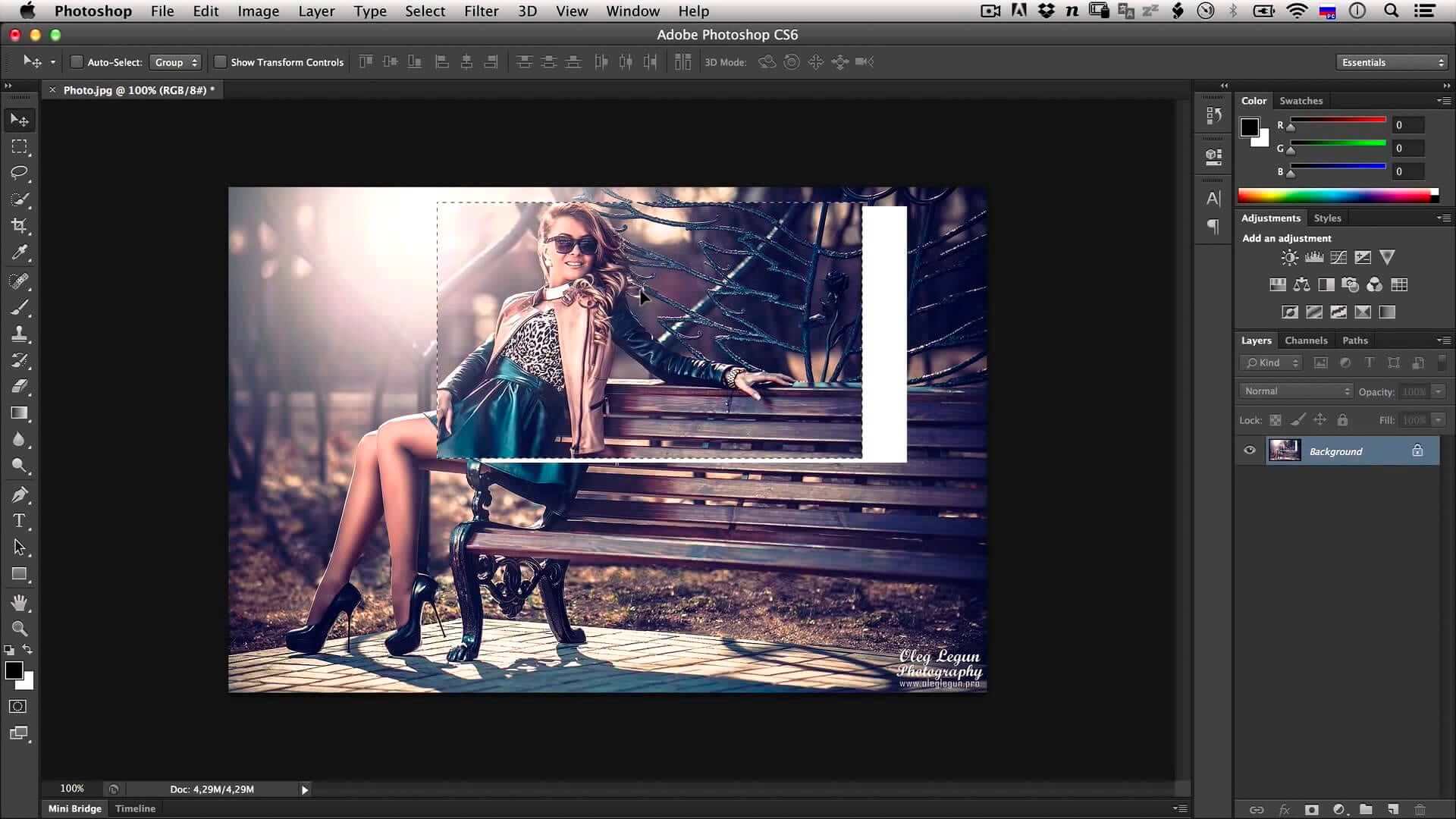Open the Filter menu
The height and width of the screenshot is (819, 1456).
tap(481, 11)
